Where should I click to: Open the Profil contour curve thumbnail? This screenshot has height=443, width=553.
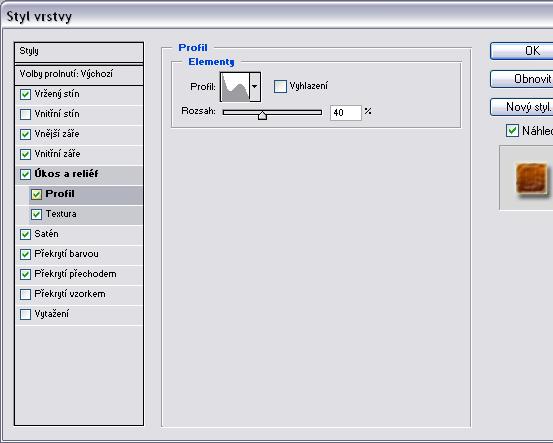[235, 87]
